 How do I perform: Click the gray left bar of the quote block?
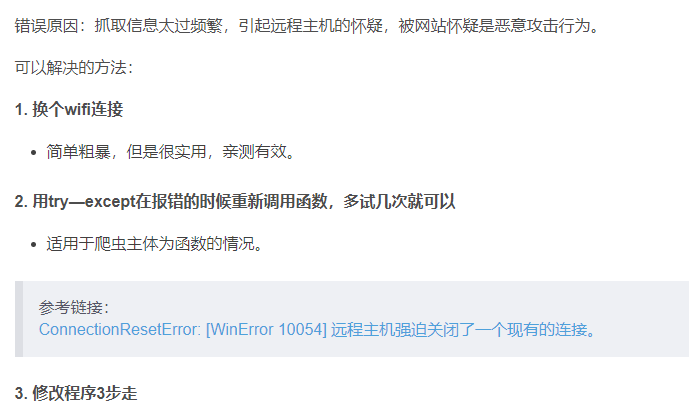19,319
